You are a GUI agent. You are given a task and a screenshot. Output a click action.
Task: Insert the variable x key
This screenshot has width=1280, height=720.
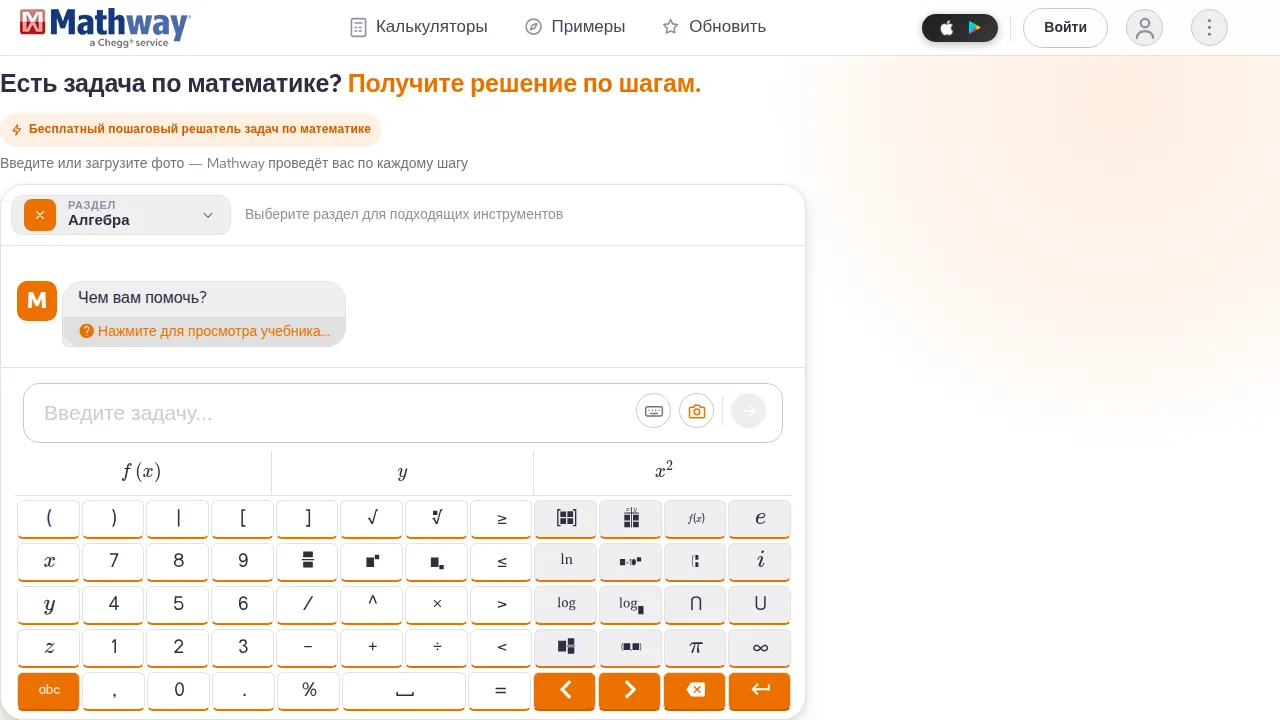(x=49, y=562)
